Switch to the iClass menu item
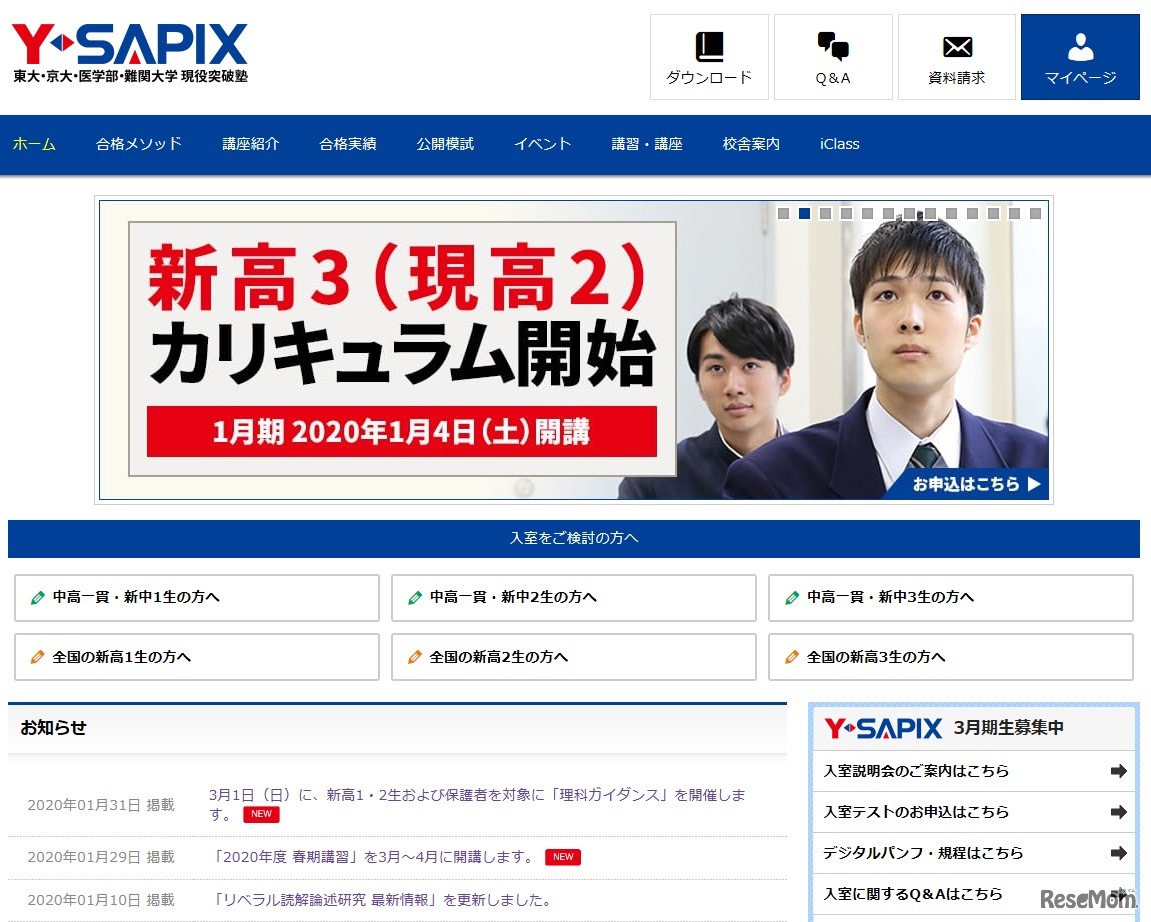This screenshot has height=922, width=1151. tap(838, 144)
